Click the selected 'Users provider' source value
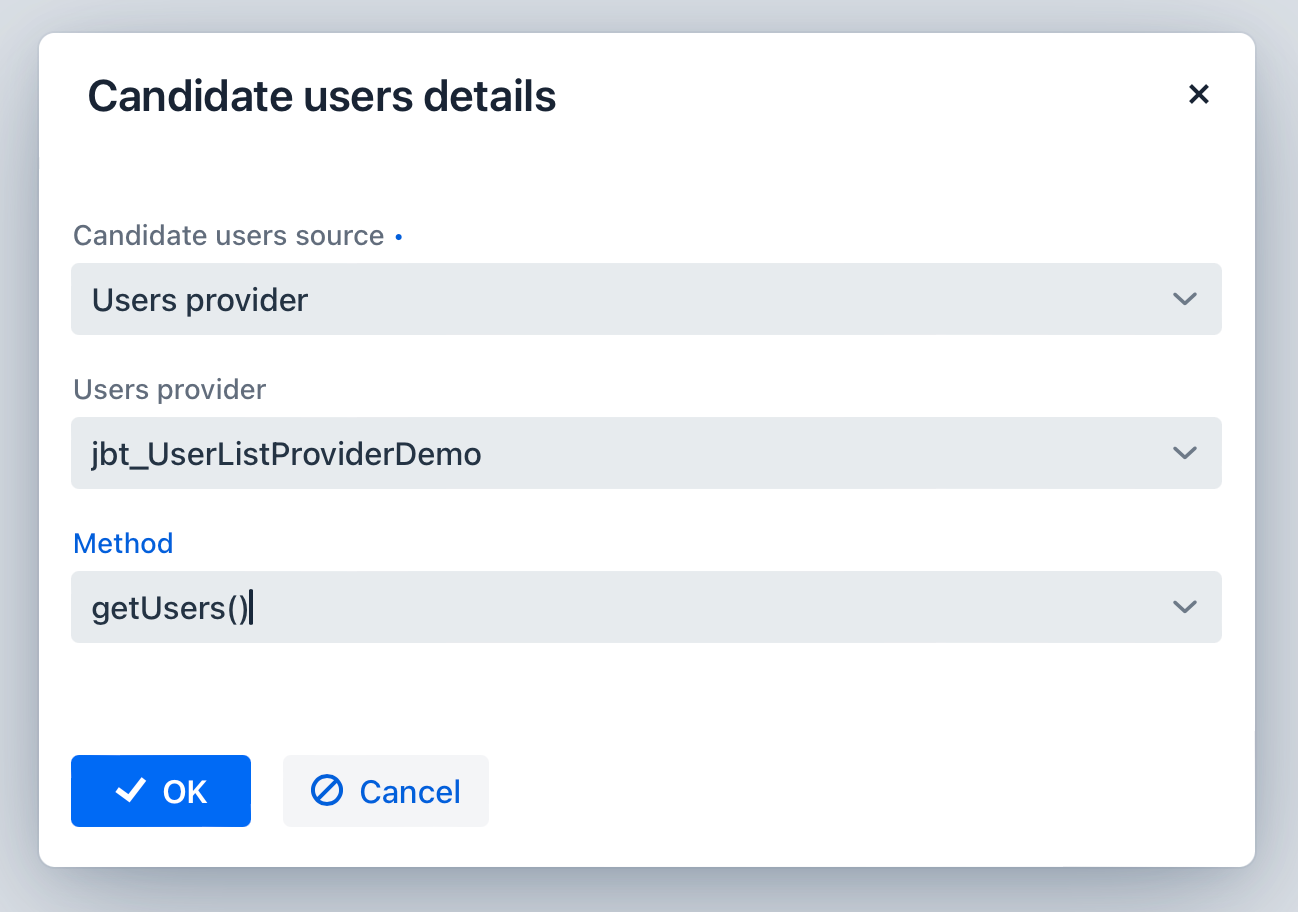The image size is (1298, 912). coord(200,300)
